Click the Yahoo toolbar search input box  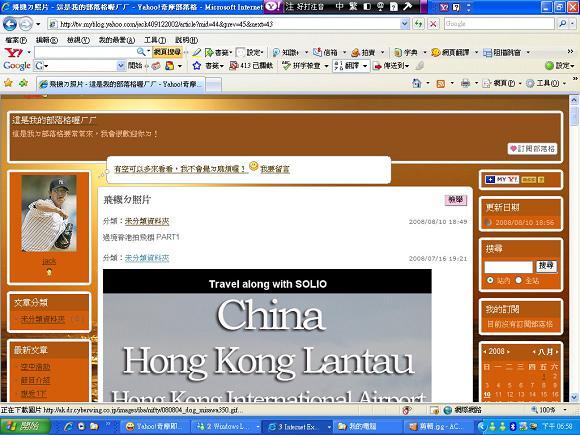coord(85,53)
